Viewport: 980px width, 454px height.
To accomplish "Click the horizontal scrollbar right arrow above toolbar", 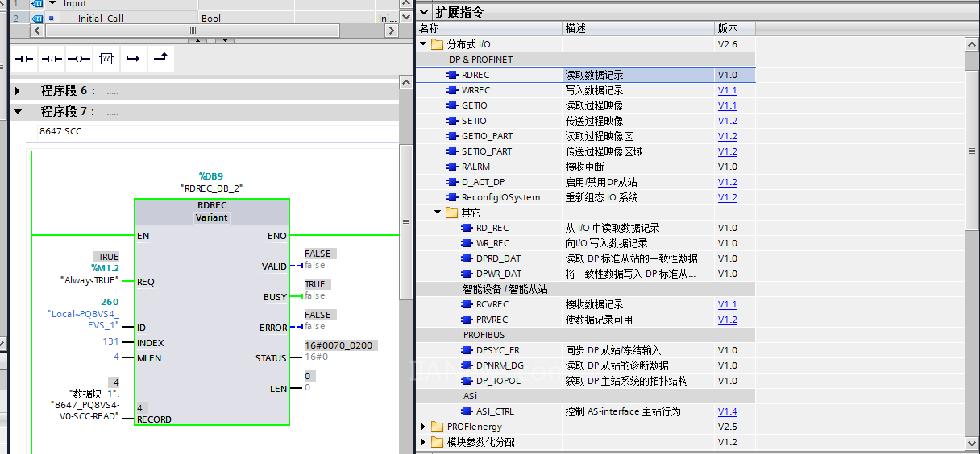I will click(392, 30).
